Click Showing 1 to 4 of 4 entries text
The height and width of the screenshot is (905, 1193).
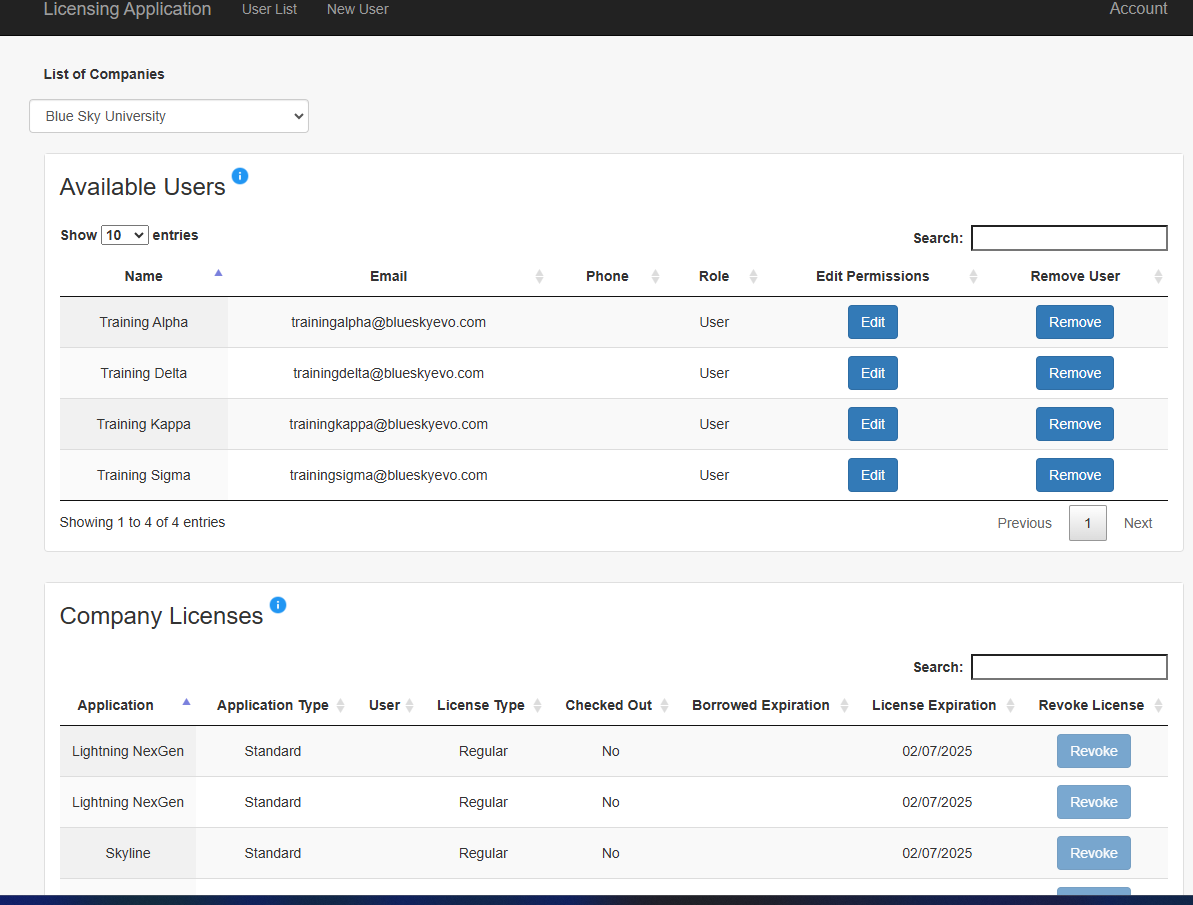click(x=142, y=522)
